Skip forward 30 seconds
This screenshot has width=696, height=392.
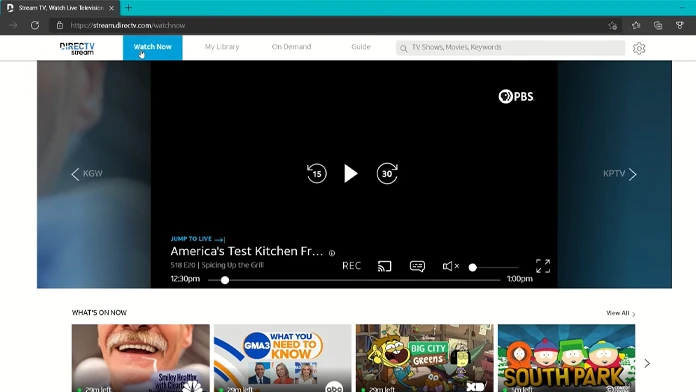coord(387,173)
